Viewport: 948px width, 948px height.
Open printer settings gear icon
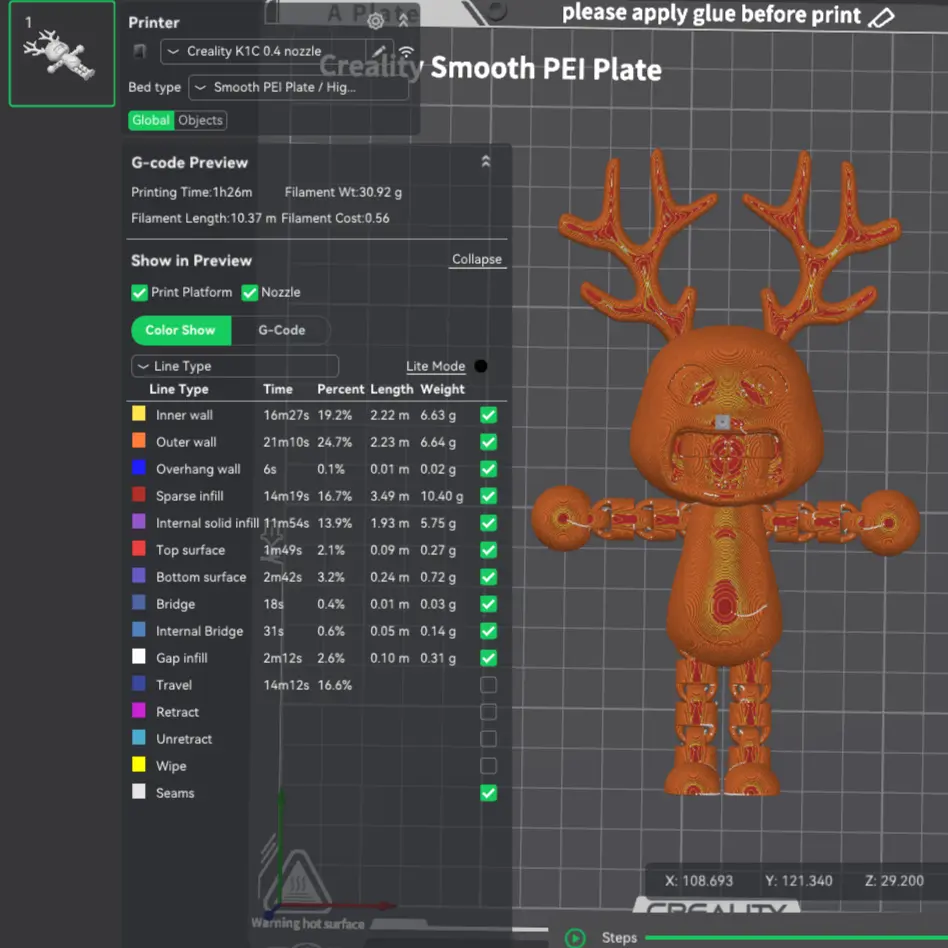point(375,21)
